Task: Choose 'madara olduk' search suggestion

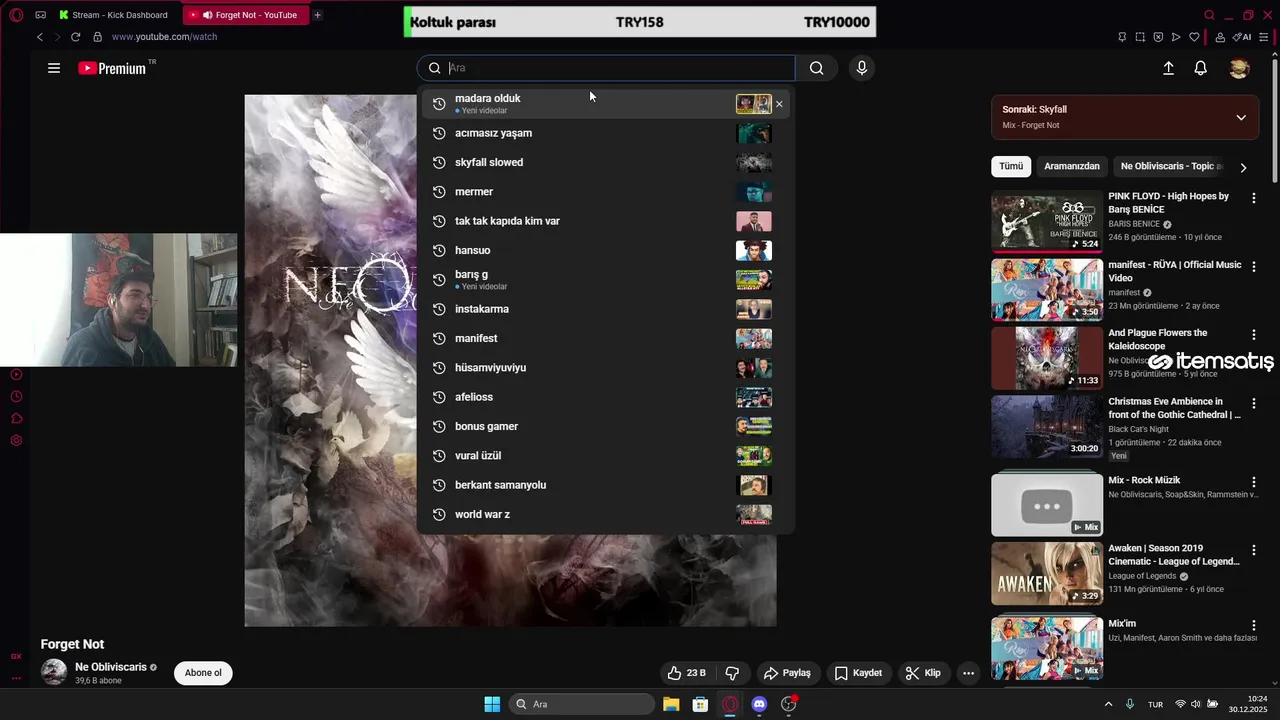Action: click(605, 104)
